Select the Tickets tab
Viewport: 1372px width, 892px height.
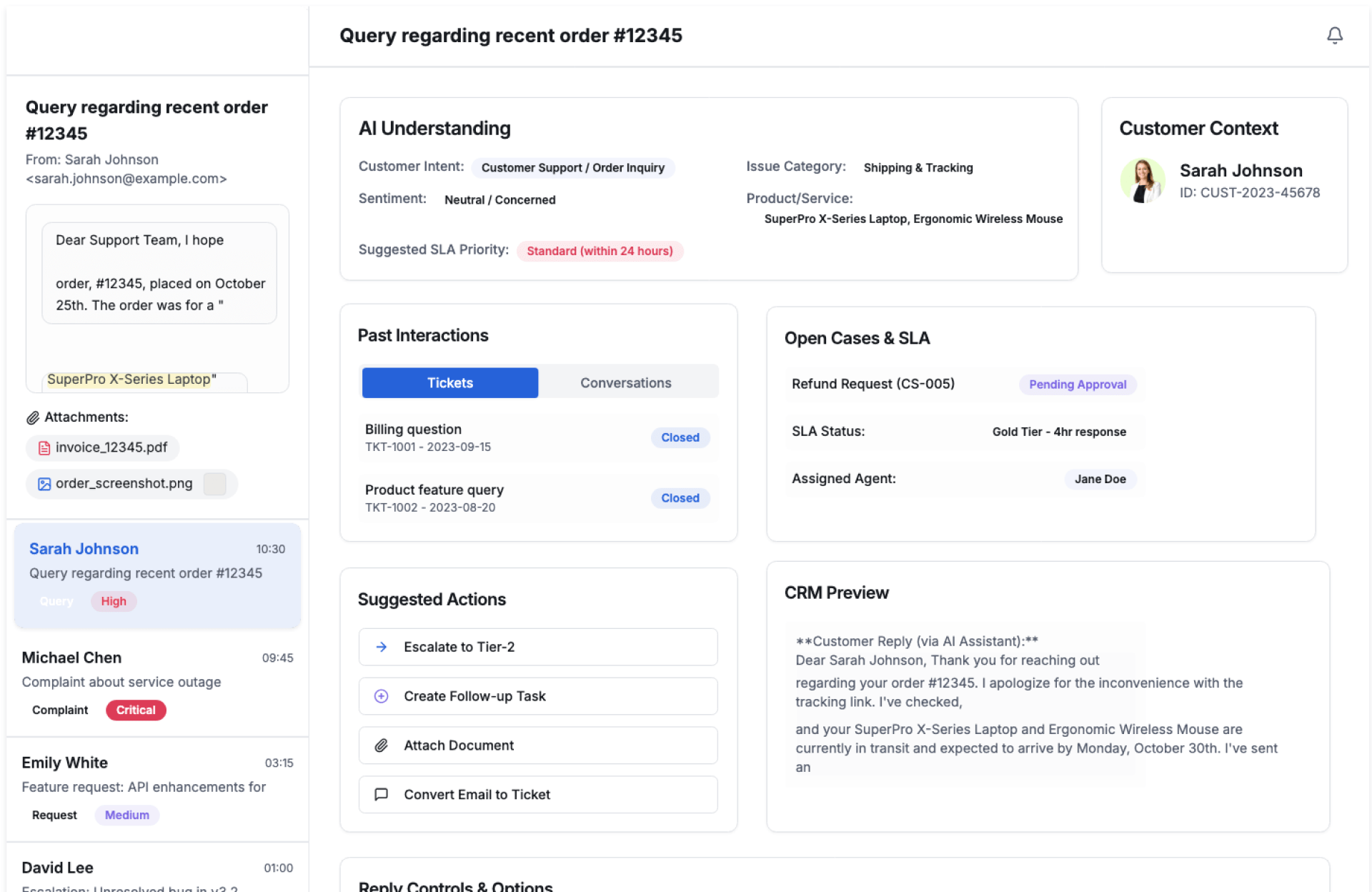coord(449,383)
